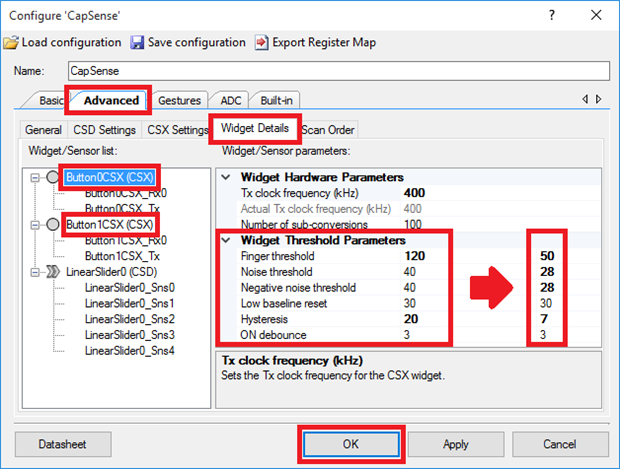The height and width of the screenshot is (469, 620).
Task: Select the Widget Details sub-tab
Action: coord(255,128)
